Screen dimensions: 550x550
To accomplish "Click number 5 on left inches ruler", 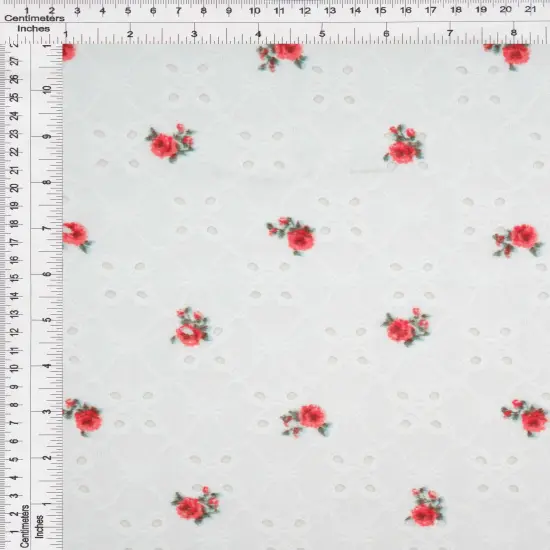I will pyautogui.click(x=47, y=320).
